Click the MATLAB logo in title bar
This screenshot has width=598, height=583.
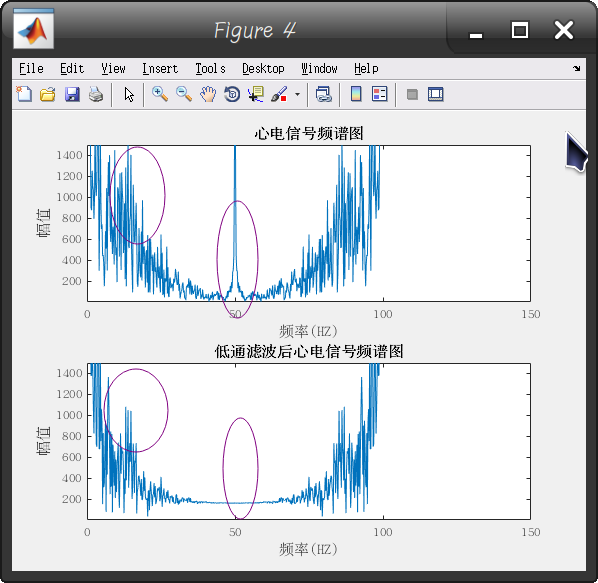tap(34, 29)
